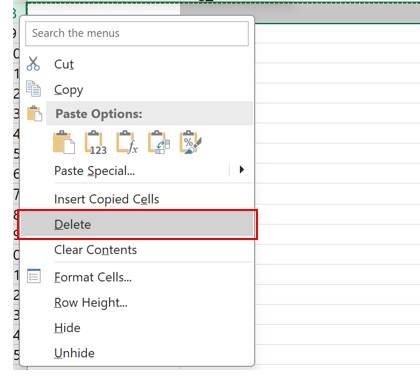
Task: Choose Paste Formatting brush option
Action: click(x=191, y=142)
